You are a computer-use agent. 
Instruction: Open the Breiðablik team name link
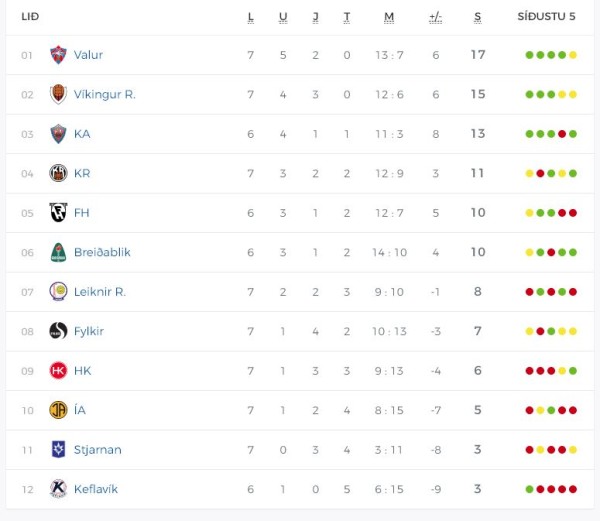pos(102,252)
